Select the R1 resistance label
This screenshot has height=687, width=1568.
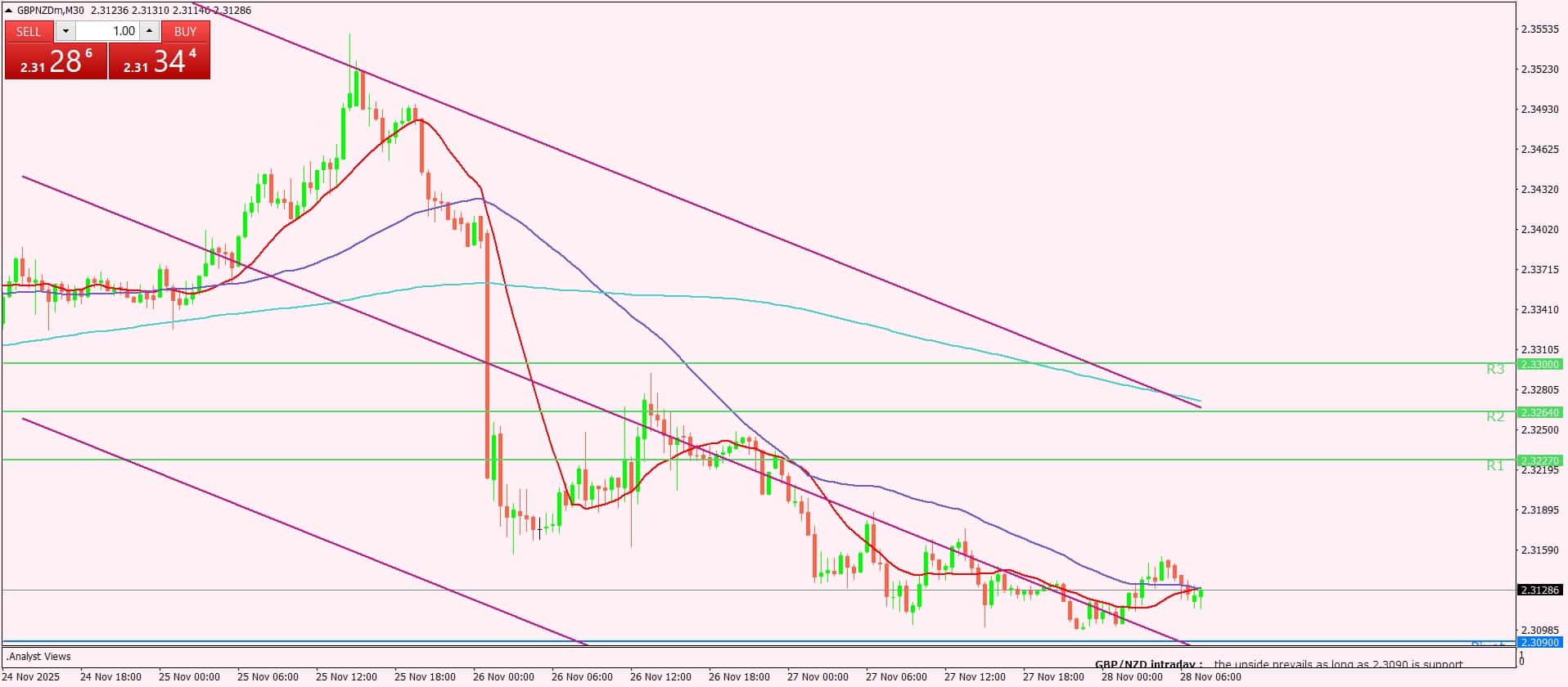point(1495,466)
